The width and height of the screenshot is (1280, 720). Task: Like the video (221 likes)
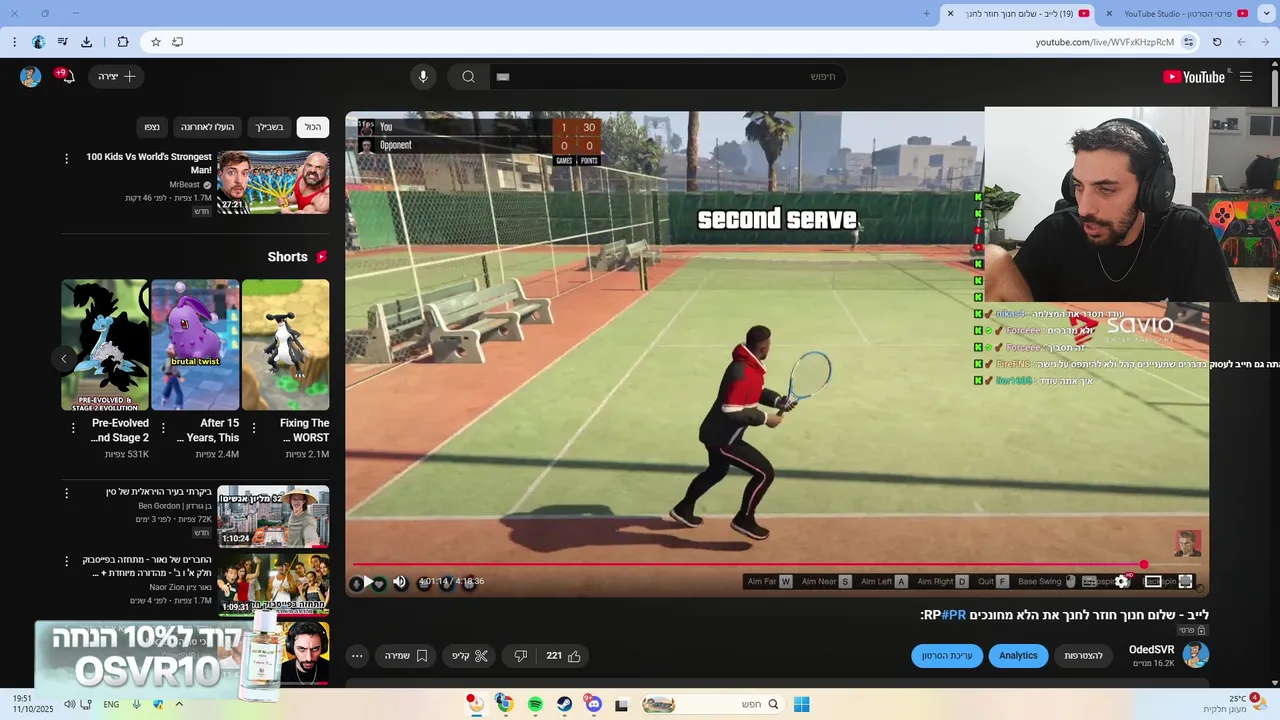pos(564,656)
